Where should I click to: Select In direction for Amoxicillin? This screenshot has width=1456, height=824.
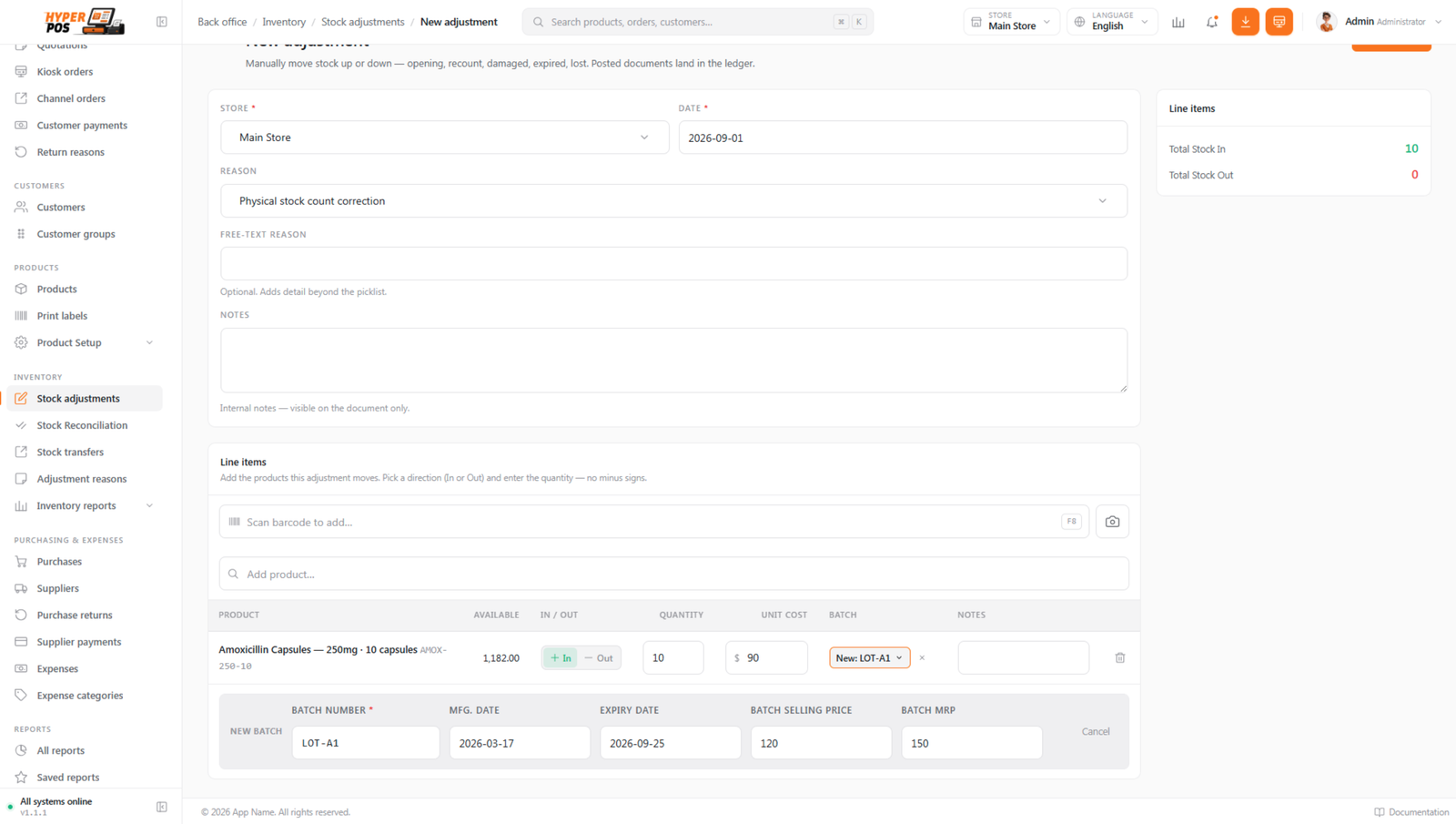pos(561,657)
